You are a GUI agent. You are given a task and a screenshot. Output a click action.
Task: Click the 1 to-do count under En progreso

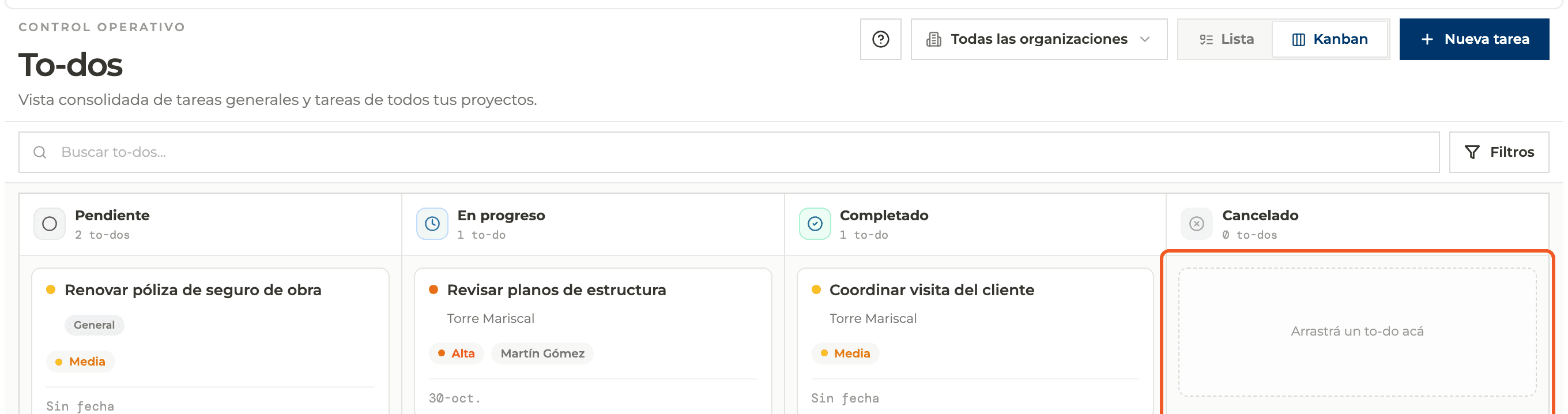point(481,235)
